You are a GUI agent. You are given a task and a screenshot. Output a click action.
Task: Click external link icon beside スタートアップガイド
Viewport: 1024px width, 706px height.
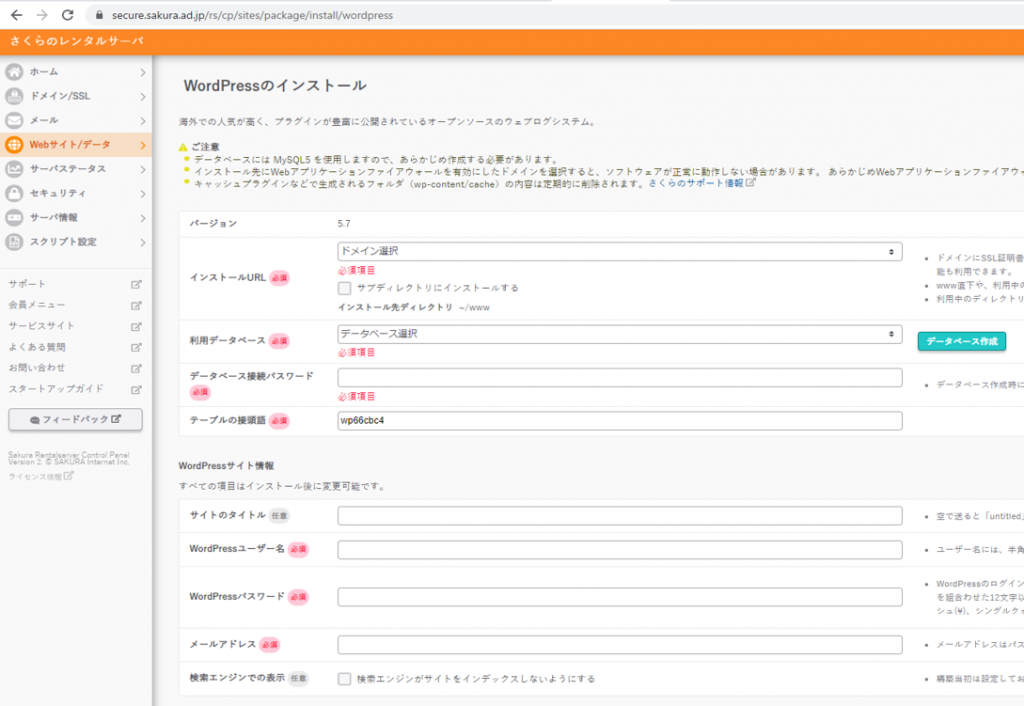[x=136, y=389]
